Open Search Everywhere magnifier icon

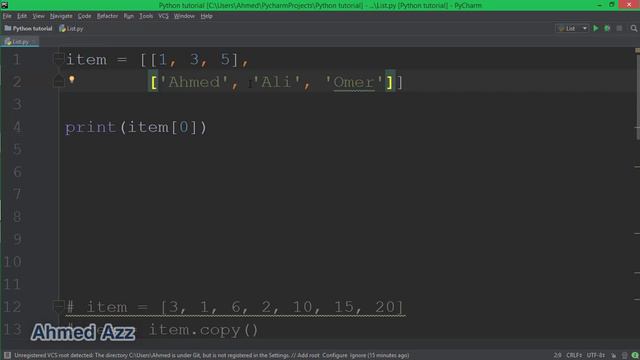tap(633, 28)
